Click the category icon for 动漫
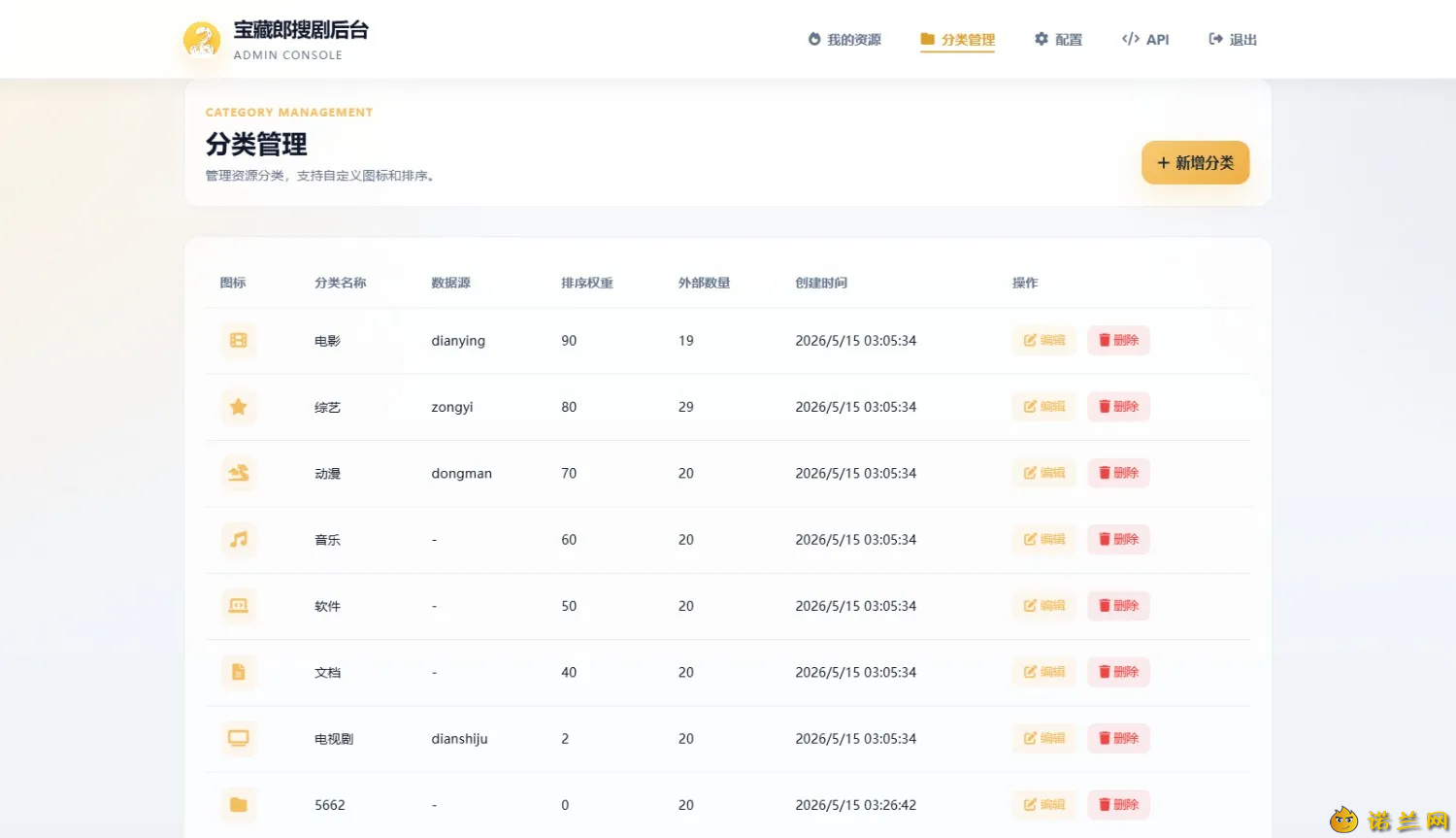The width and height of the screenshot is (1456, 838). [x=239, y=473]
